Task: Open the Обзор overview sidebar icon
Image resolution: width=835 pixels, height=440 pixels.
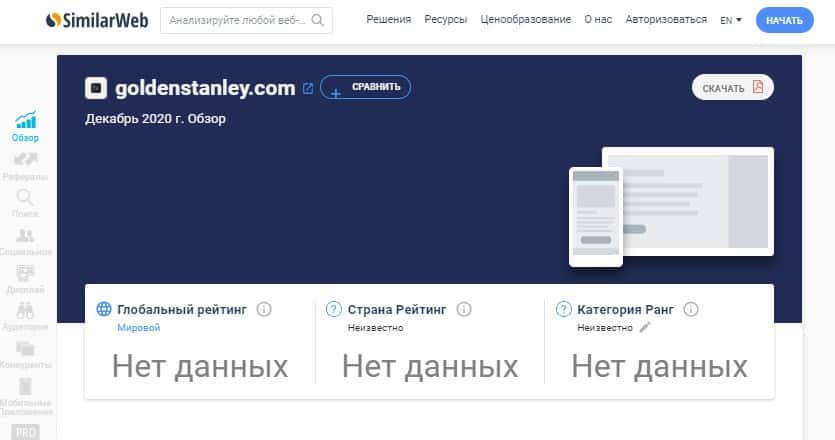Action: pos(26,126)
